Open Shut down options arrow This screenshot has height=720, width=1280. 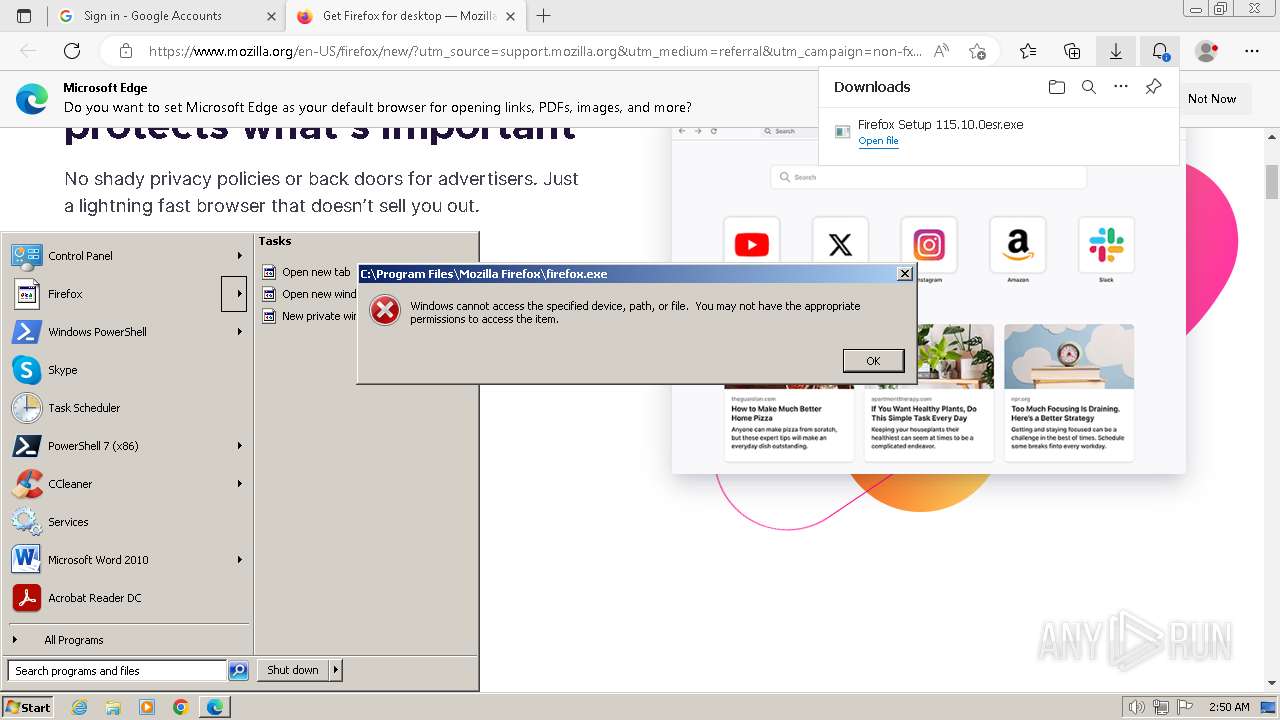(x=336, y=670)
